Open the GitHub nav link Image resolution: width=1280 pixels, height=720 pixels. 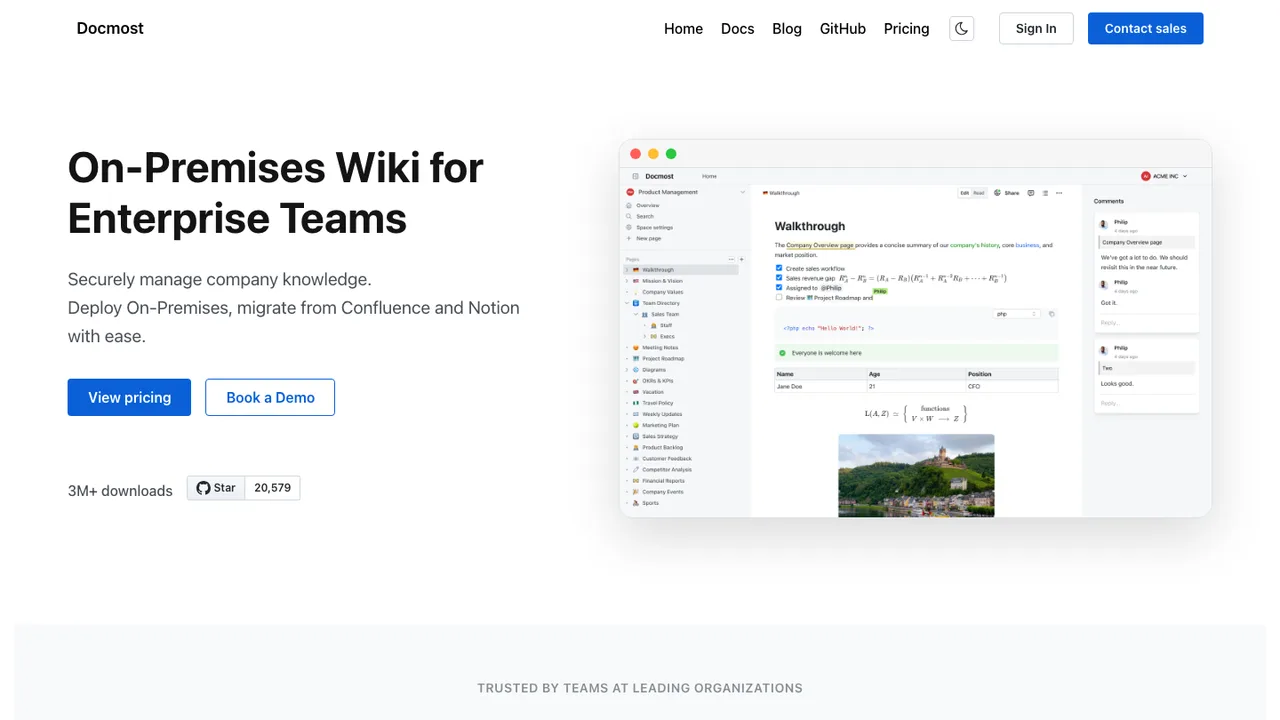point(843,28)
